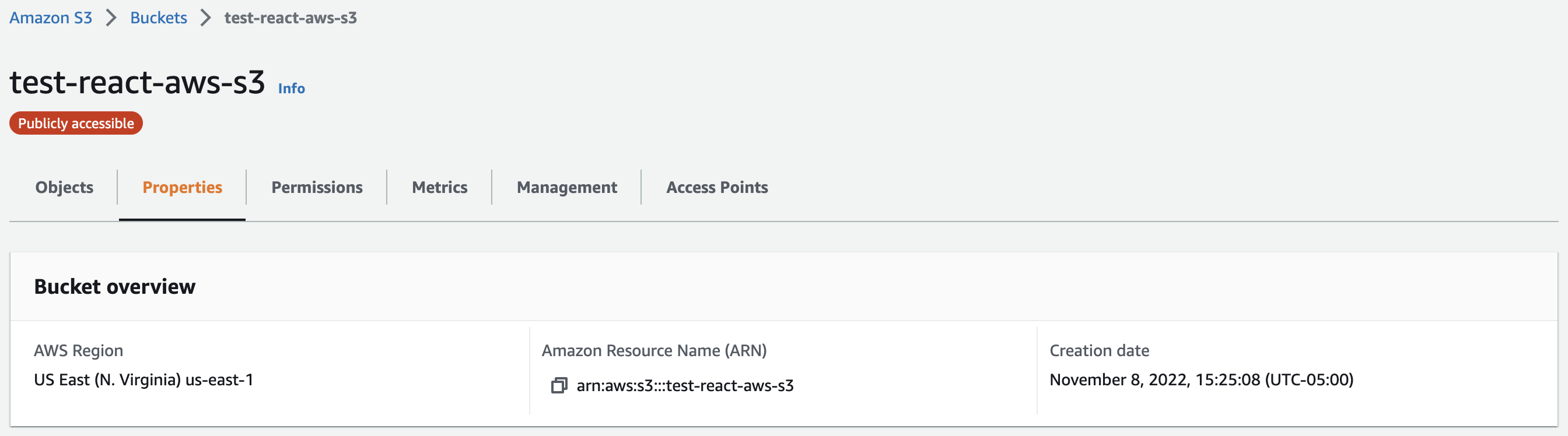Screen dimensions: 1568x436
Task: Click the arn:aws:s3:::test-react-aws-s3 text
Action: (x=685, y=385)
